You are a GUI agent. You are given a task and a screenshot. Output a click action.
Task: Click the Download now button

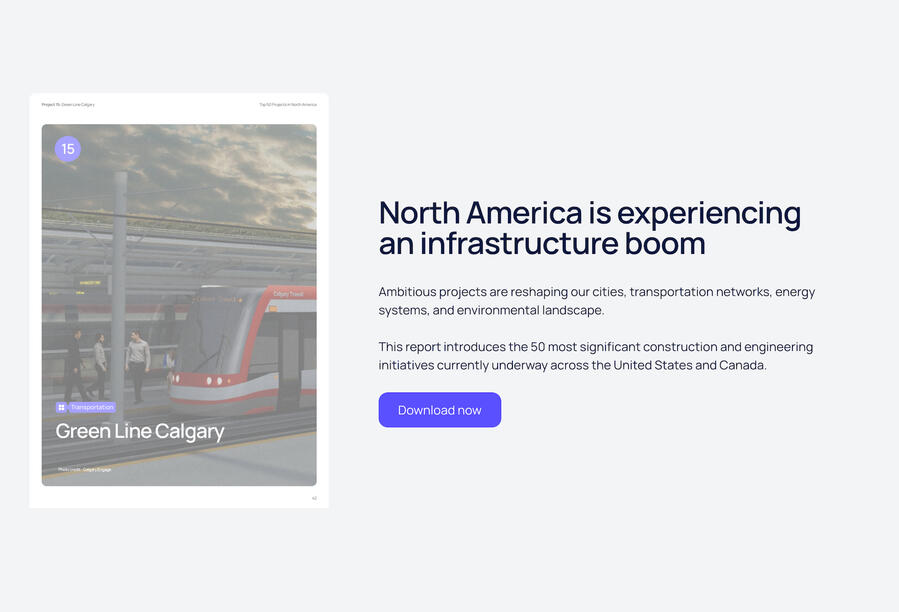click(440, 410)
